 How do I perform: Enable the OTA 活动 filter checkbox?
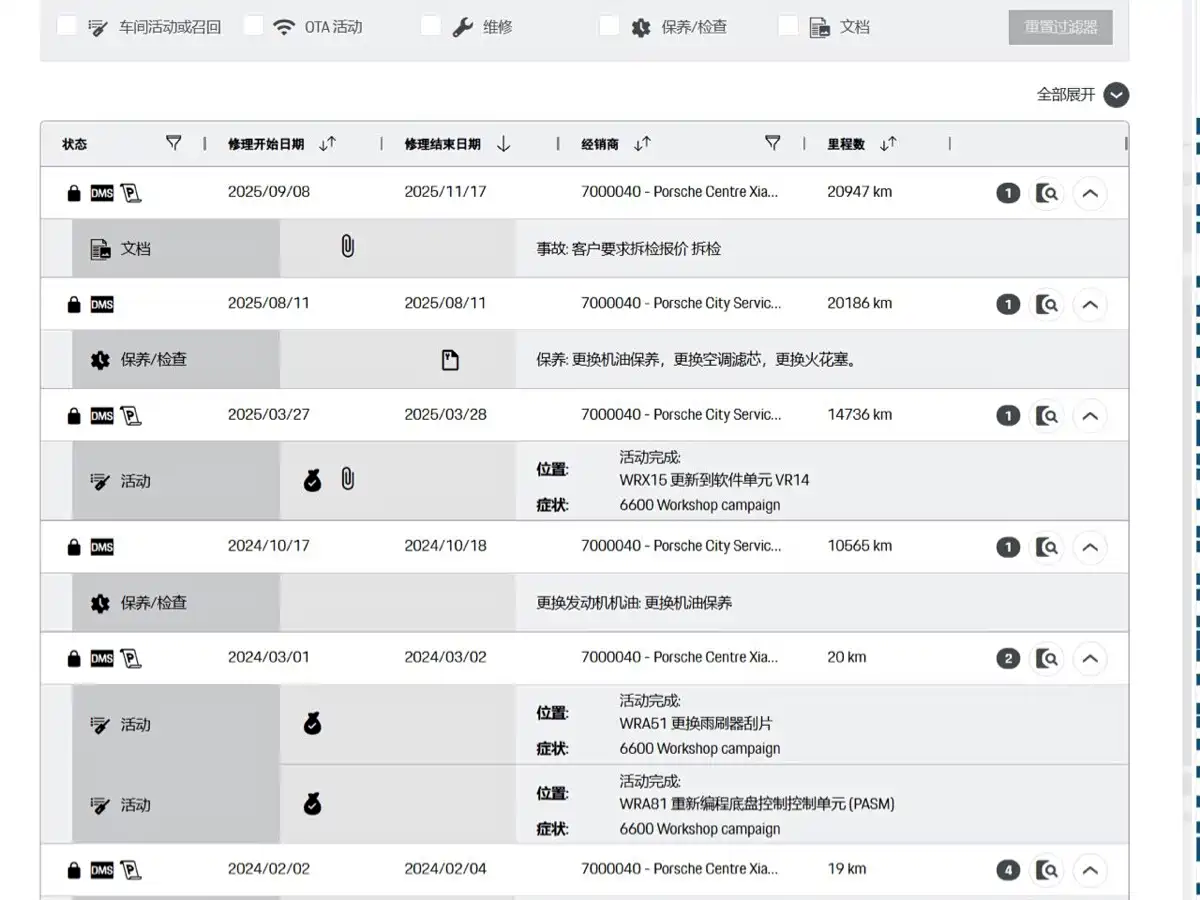coord(254,26)
